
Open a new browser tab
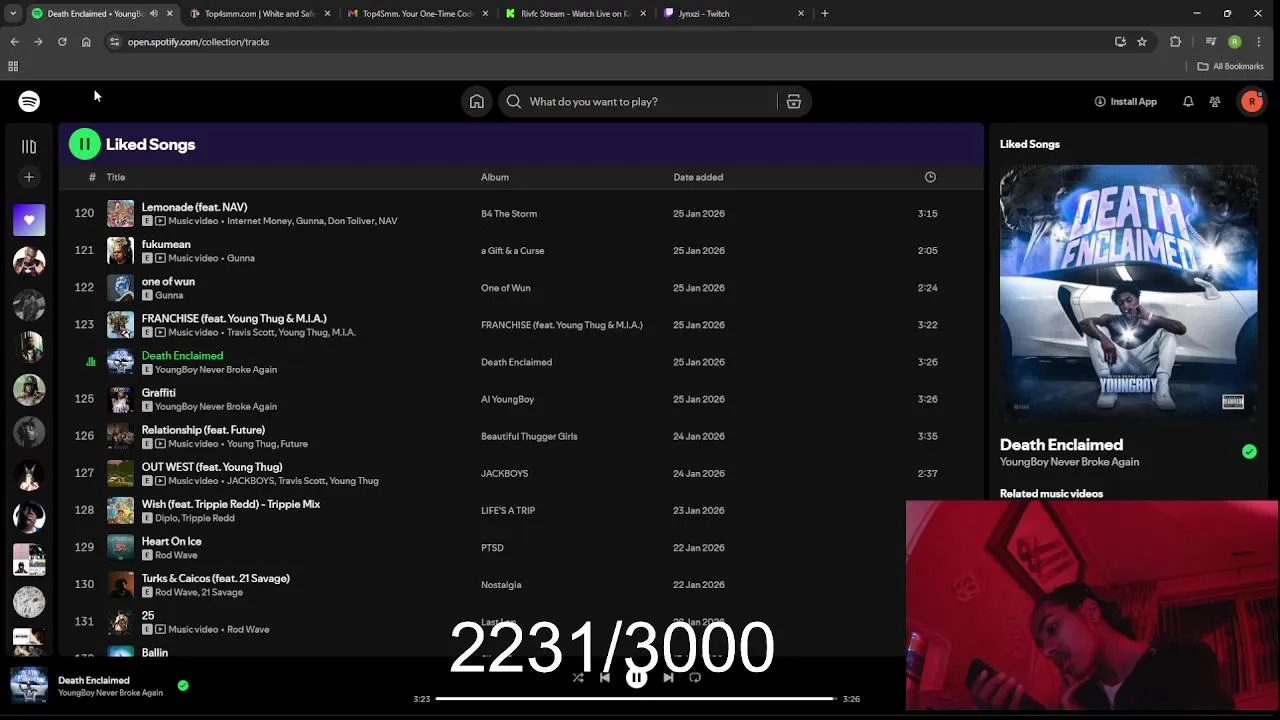pyautogui.click(x=825, y=14)
